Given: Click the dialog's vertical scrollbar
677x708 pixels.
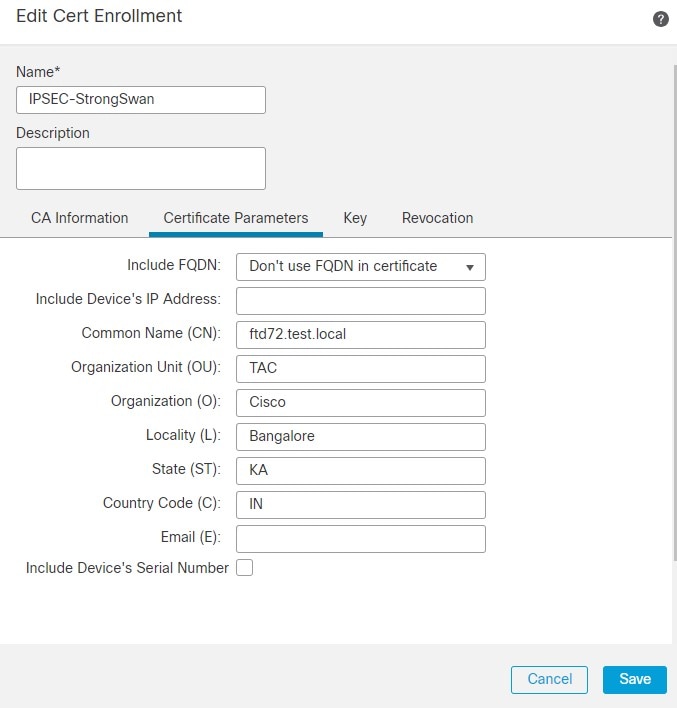Looking at the screenshot, I should pos(675,312).
